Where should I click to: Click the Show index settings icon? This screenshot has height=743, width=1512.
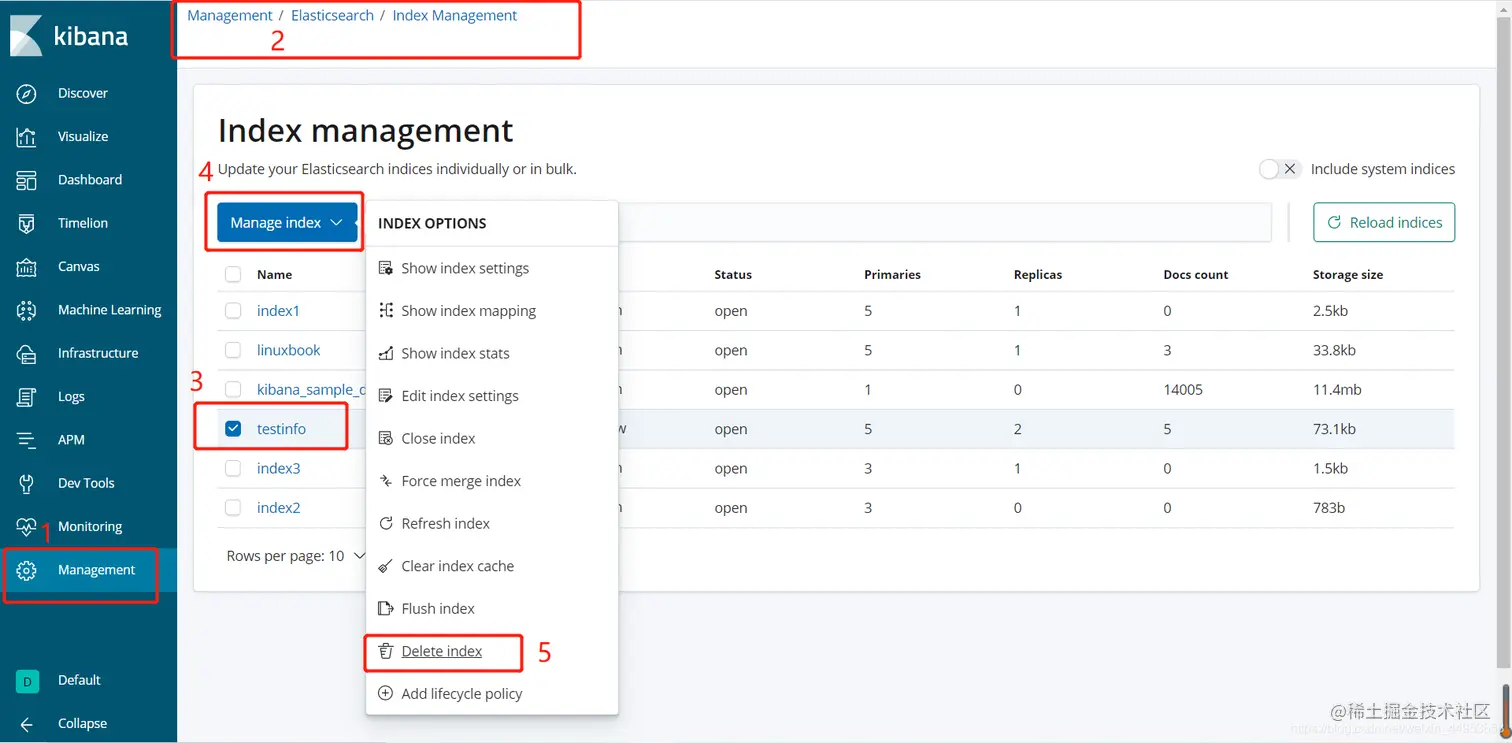[x=385, y=268]
